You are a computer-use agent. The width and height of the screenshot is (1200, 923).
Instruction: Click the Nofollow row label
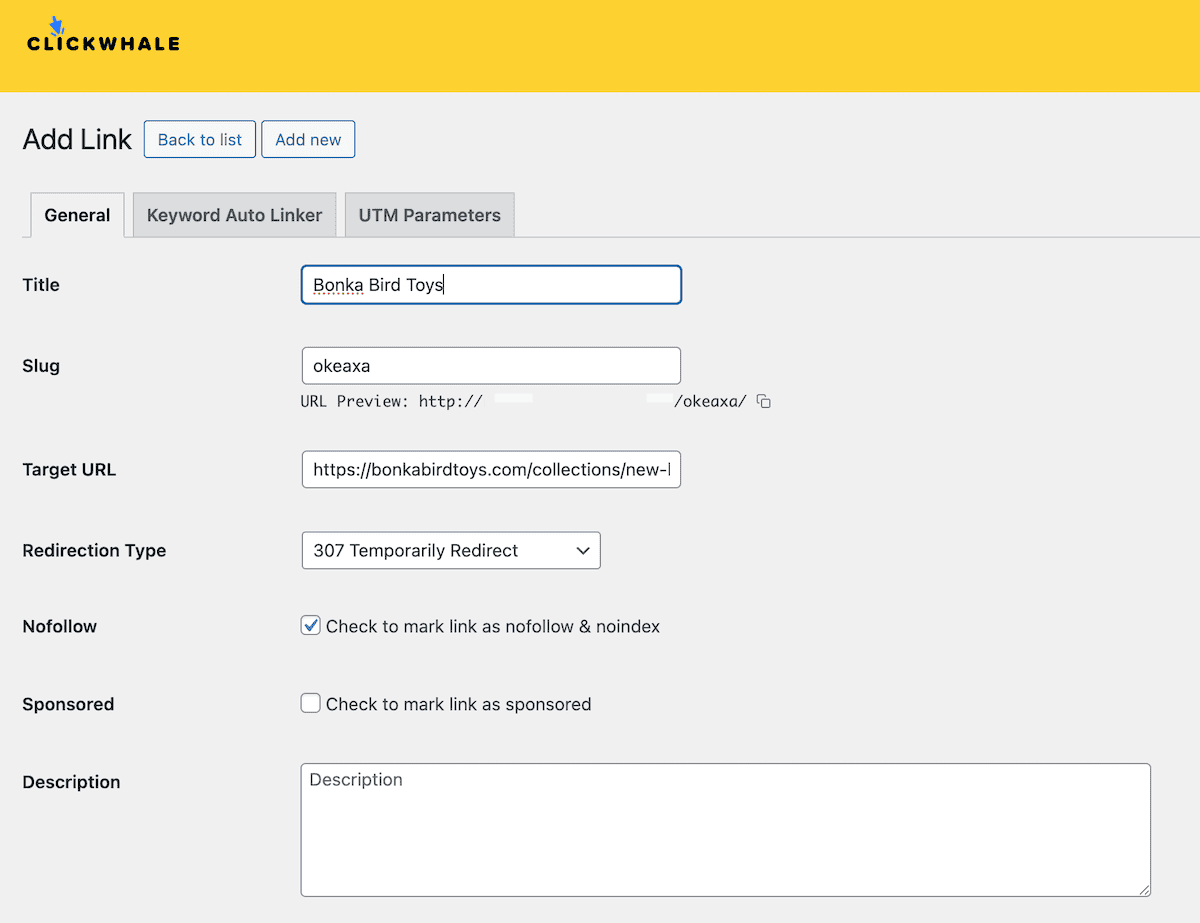pyautogui.click(x=60, y=626)
